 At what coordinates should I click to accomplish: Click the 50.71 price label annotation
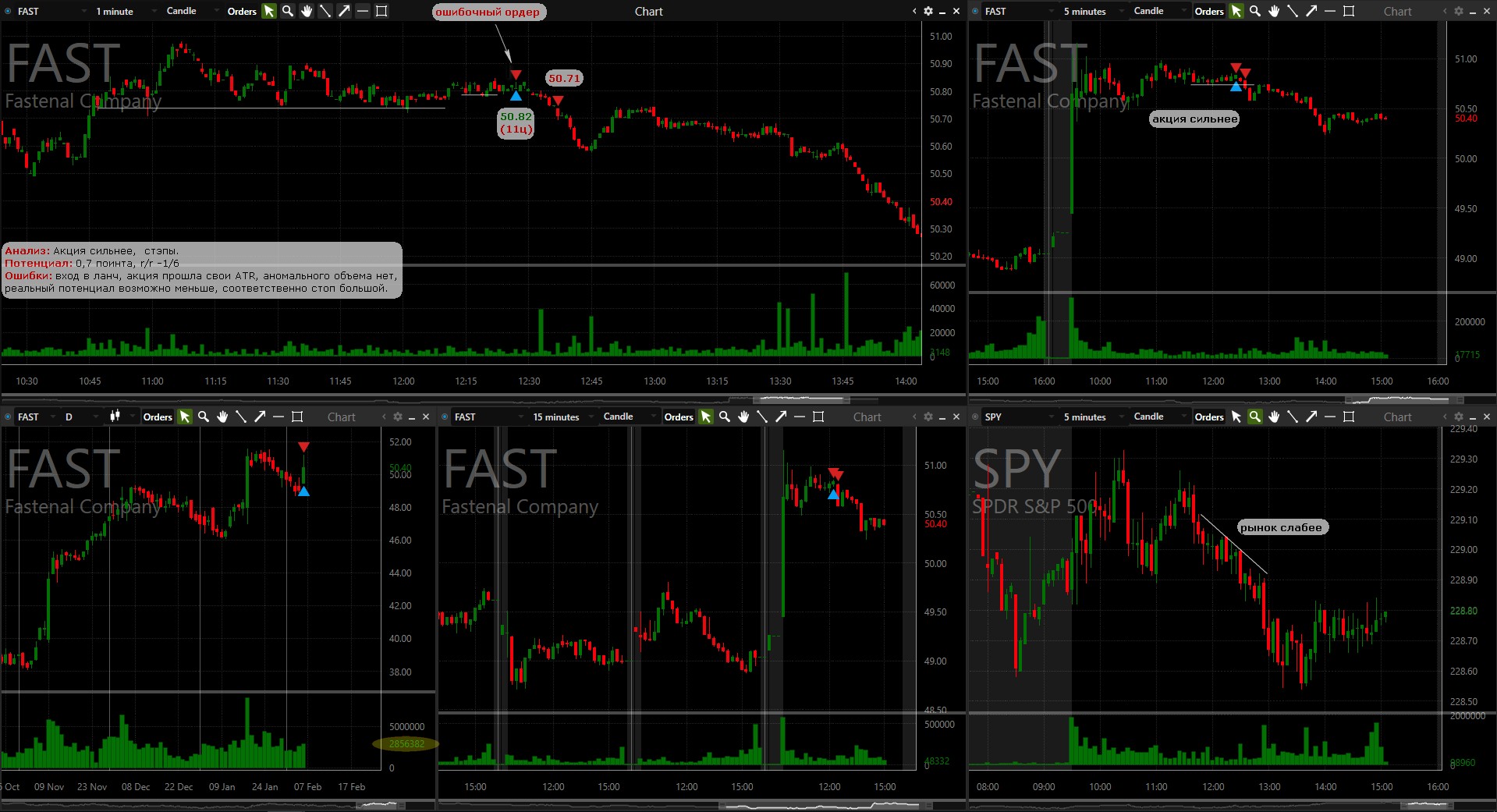coord(564,78)
